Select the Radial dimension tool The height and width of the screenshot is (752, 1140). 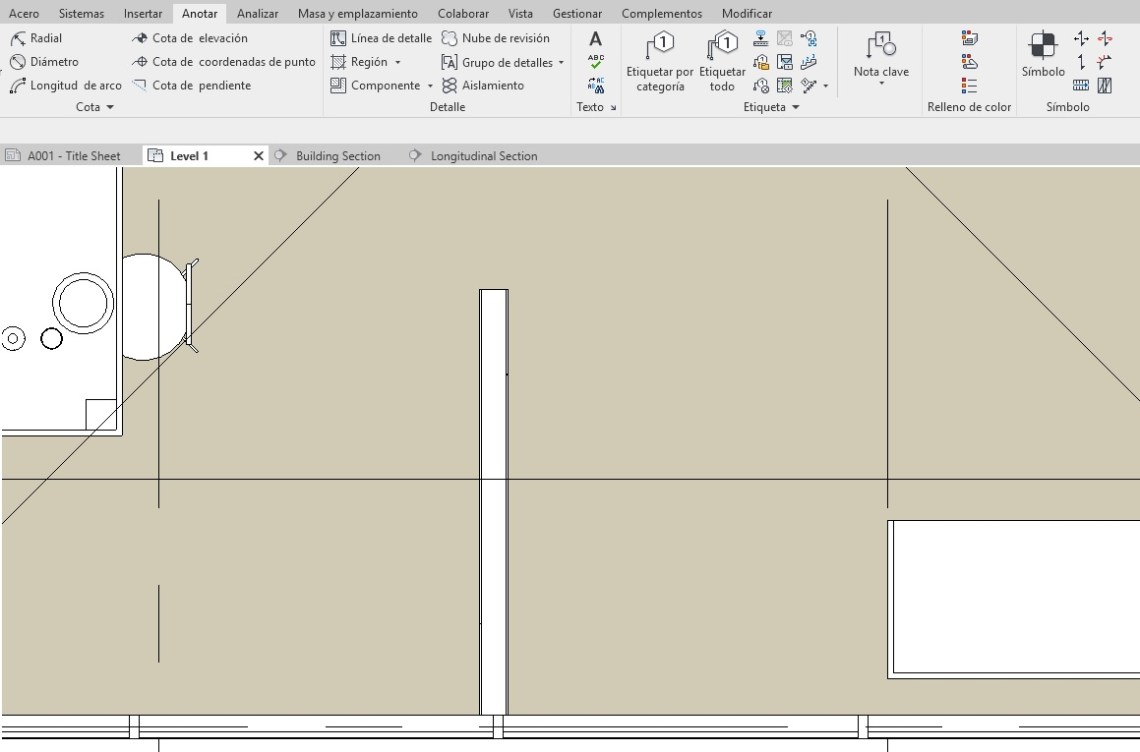coord(36,39)
